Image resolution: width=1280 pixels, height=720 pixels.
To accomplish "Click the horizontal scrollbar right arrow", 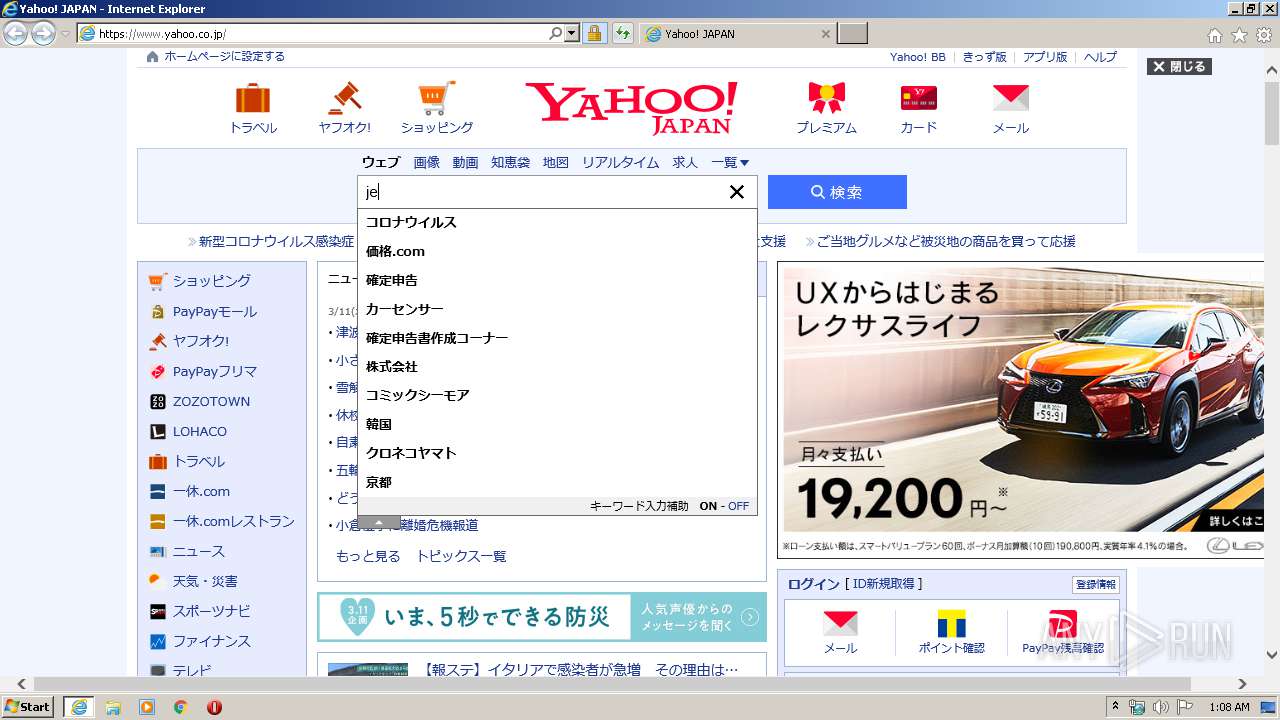I will click(1243, 684).
